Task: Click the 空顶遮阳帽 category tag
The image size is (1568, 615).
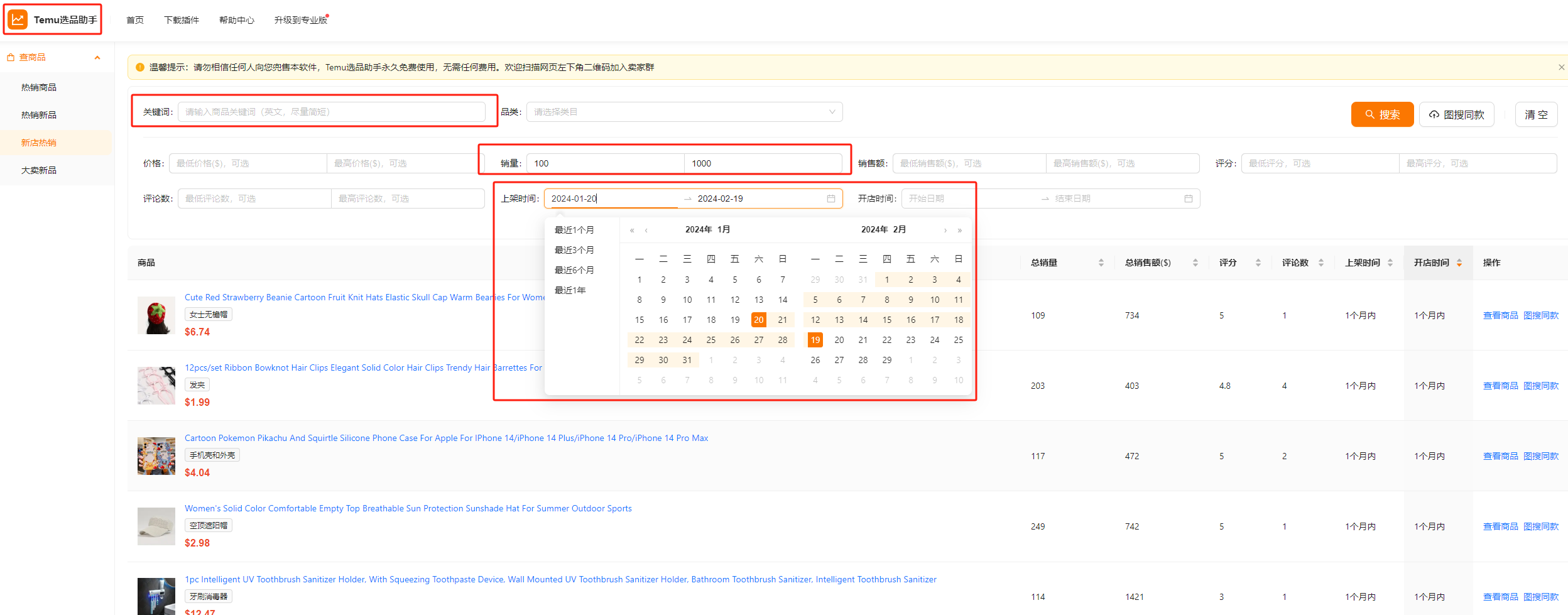Action: tap(209, 525)
